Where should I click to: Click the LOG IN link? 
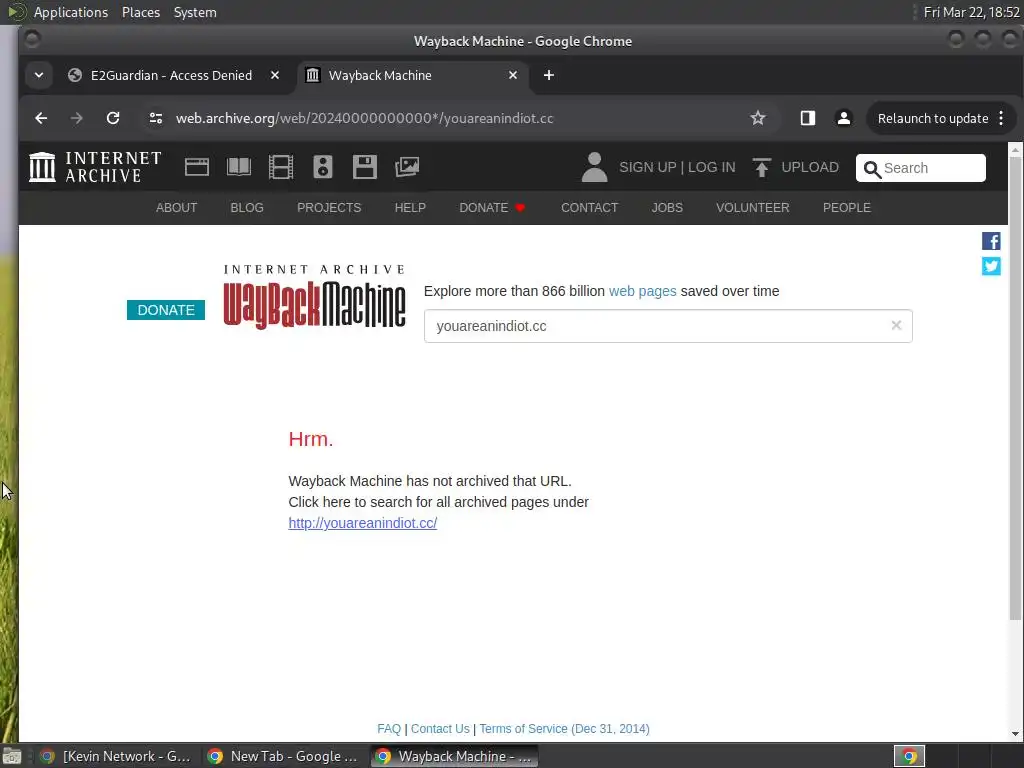711,167
